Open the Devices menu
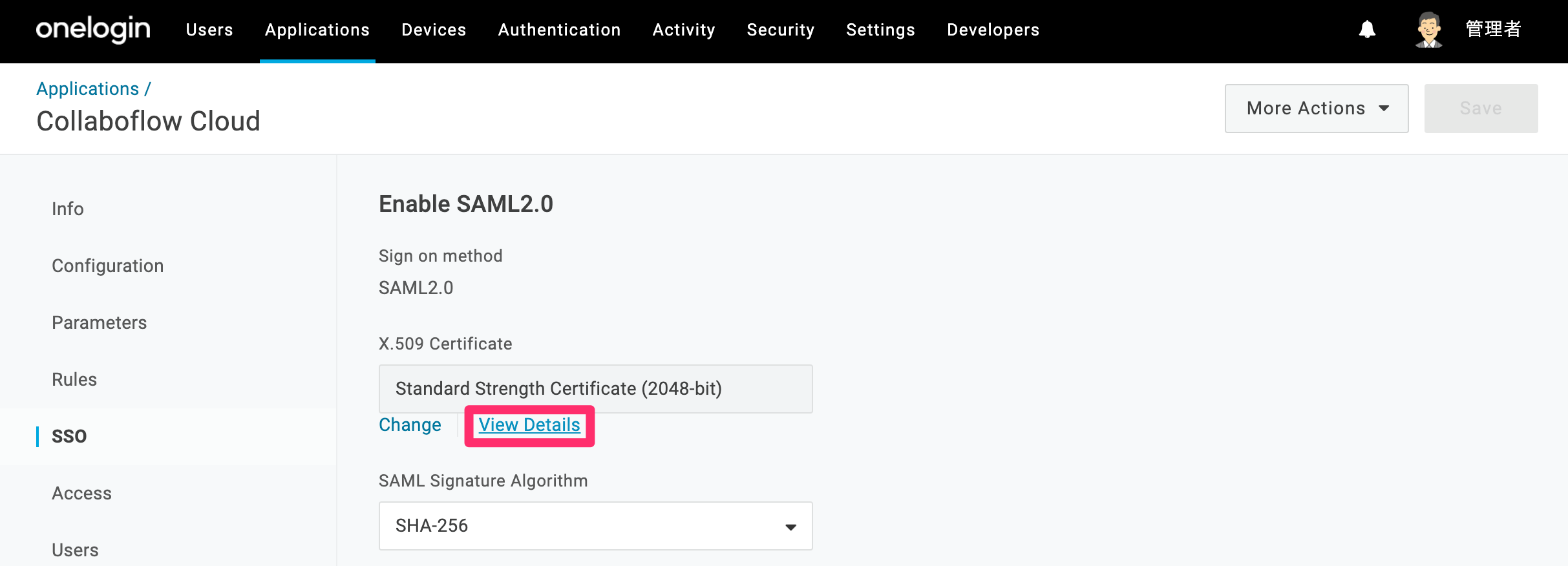Viewport: 1568px width, 566px height. pyautogui.click(x=434, y=30)
